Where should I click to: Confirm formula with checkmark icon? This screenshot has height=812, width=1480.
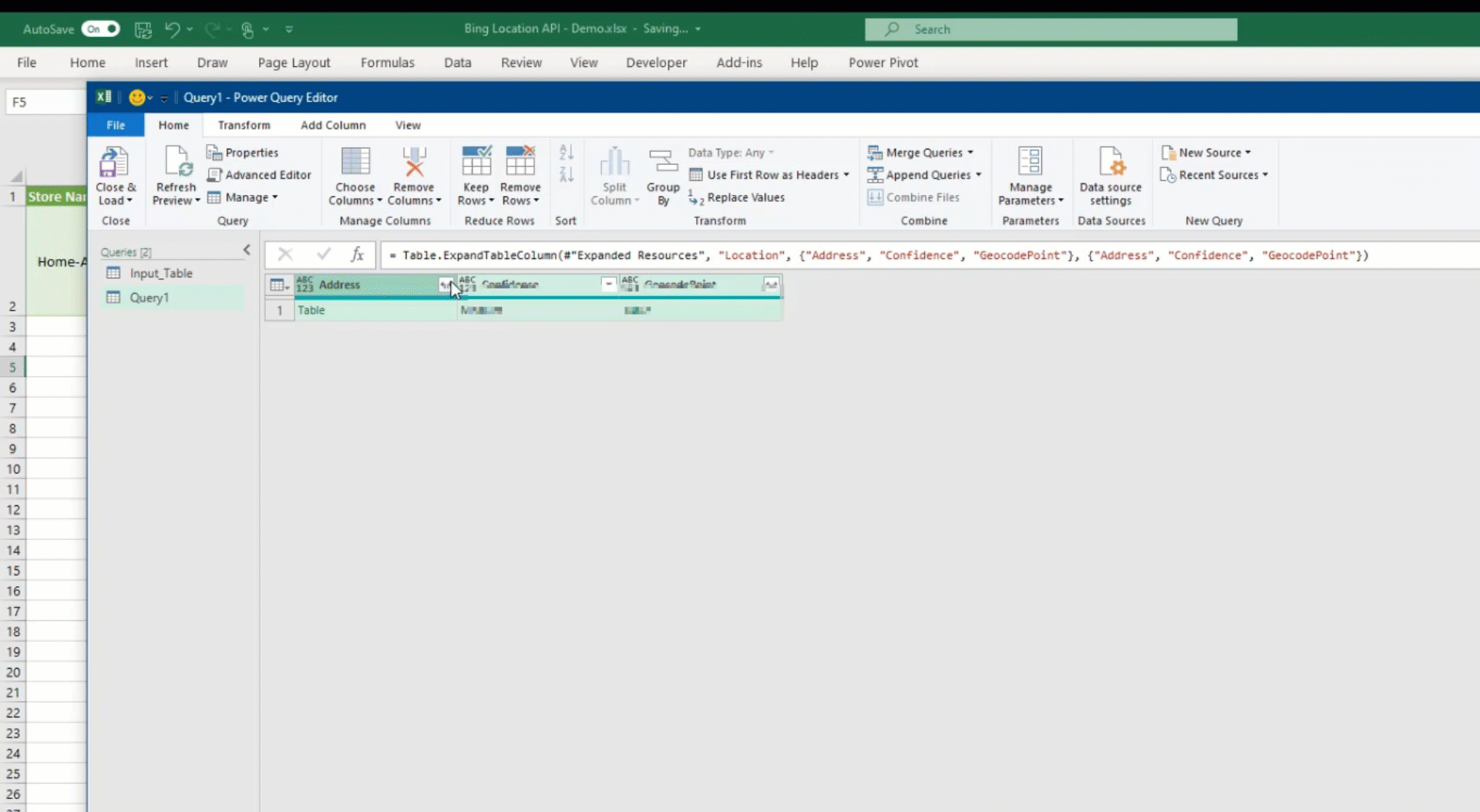324,254
